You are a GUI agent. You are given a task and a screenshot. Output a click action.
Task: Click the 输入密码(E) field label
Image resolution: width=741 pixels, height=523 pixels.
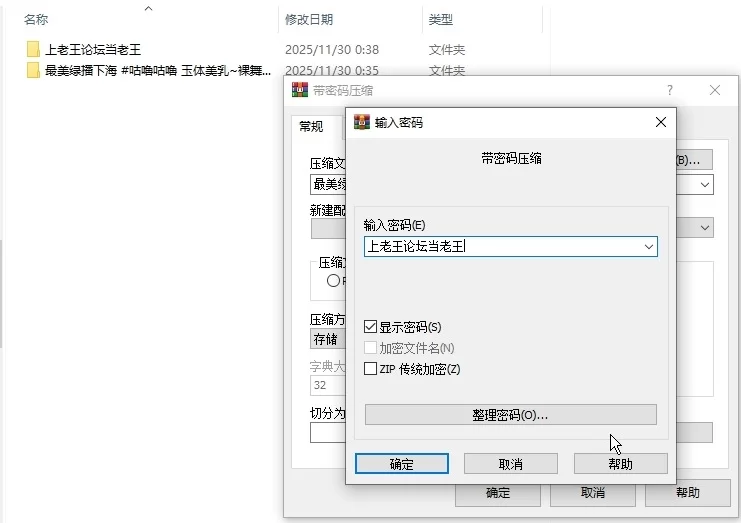[394, 225]
